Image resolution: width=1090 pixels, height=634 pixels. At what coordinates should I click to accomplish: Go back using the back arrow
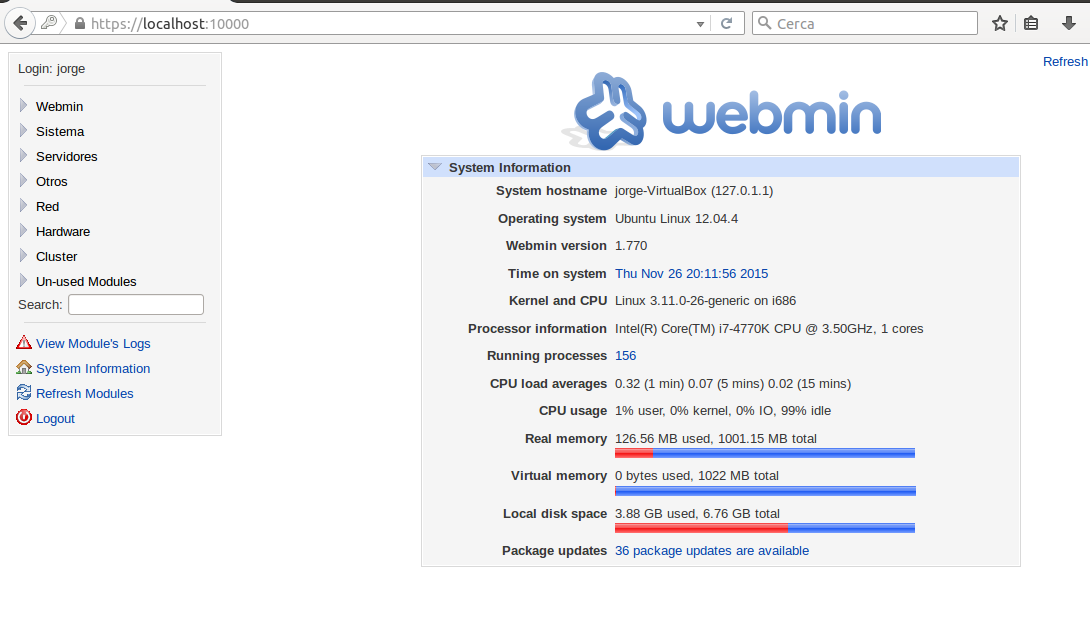pos(19,22)
